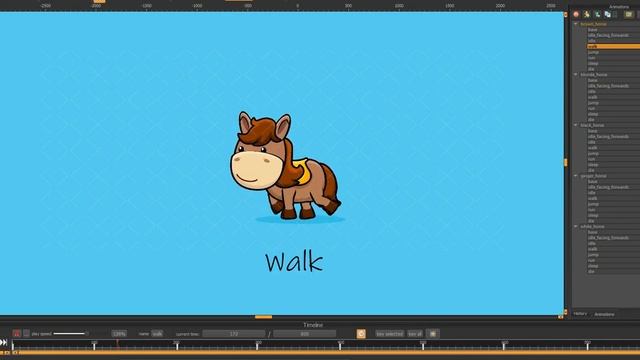This screenshot has height=360, width=640.
Task: Click the horse character on the canvas
Action: 285,165
